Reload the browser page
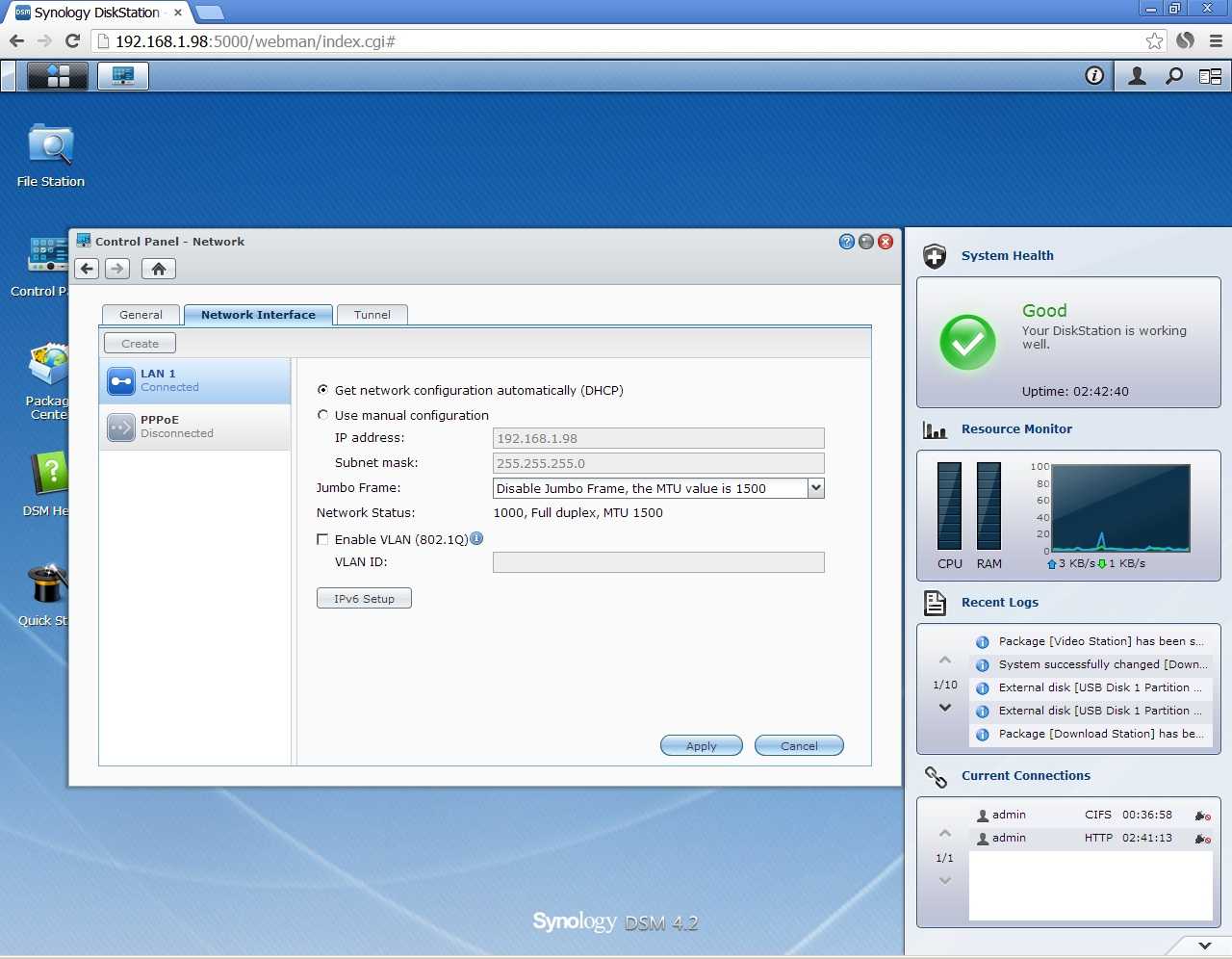The image size is (1232, 959). 72,40
